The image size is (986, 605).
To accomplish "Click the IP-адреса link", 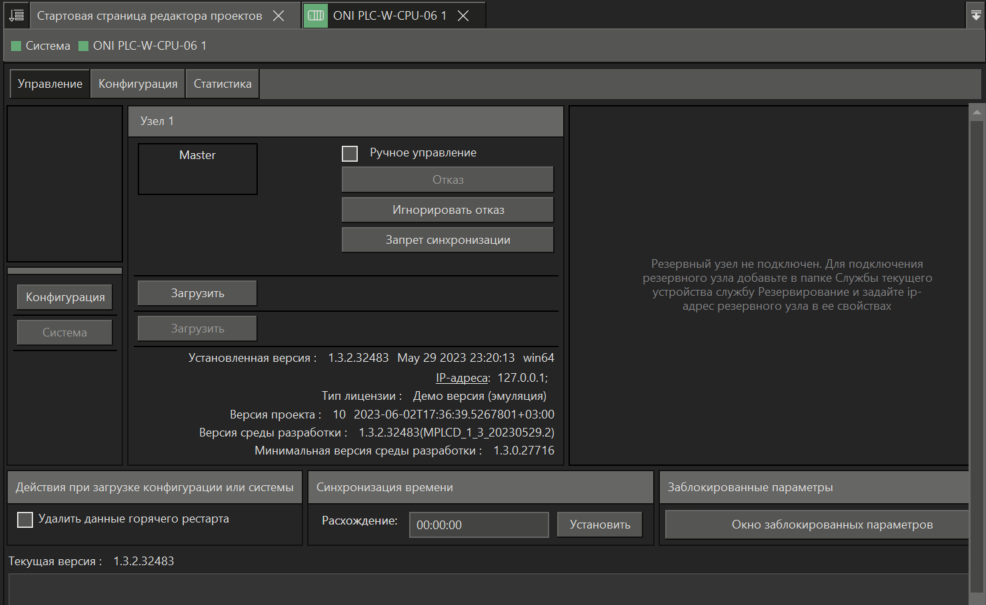I will coord(462,378).
